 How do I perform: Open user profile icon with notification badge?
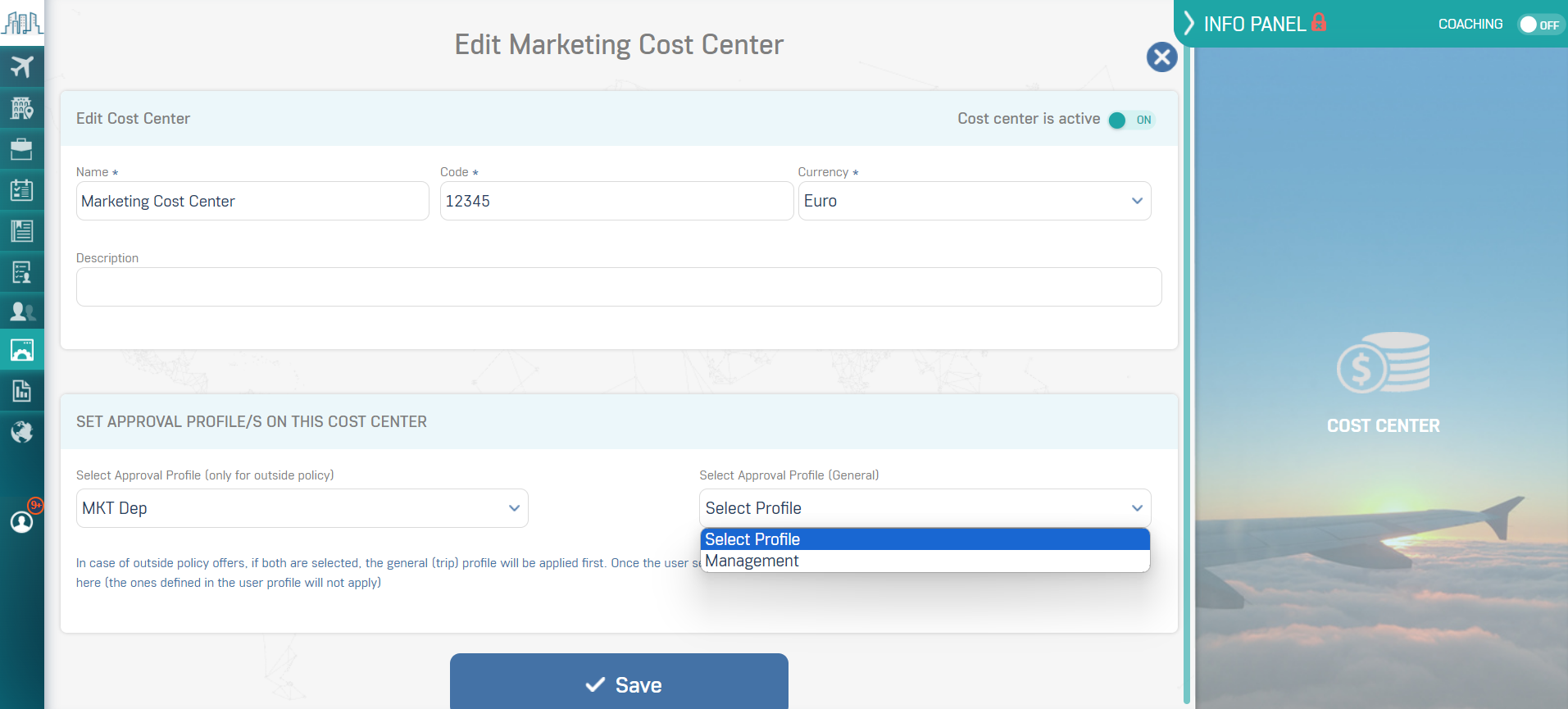(22, 521)
